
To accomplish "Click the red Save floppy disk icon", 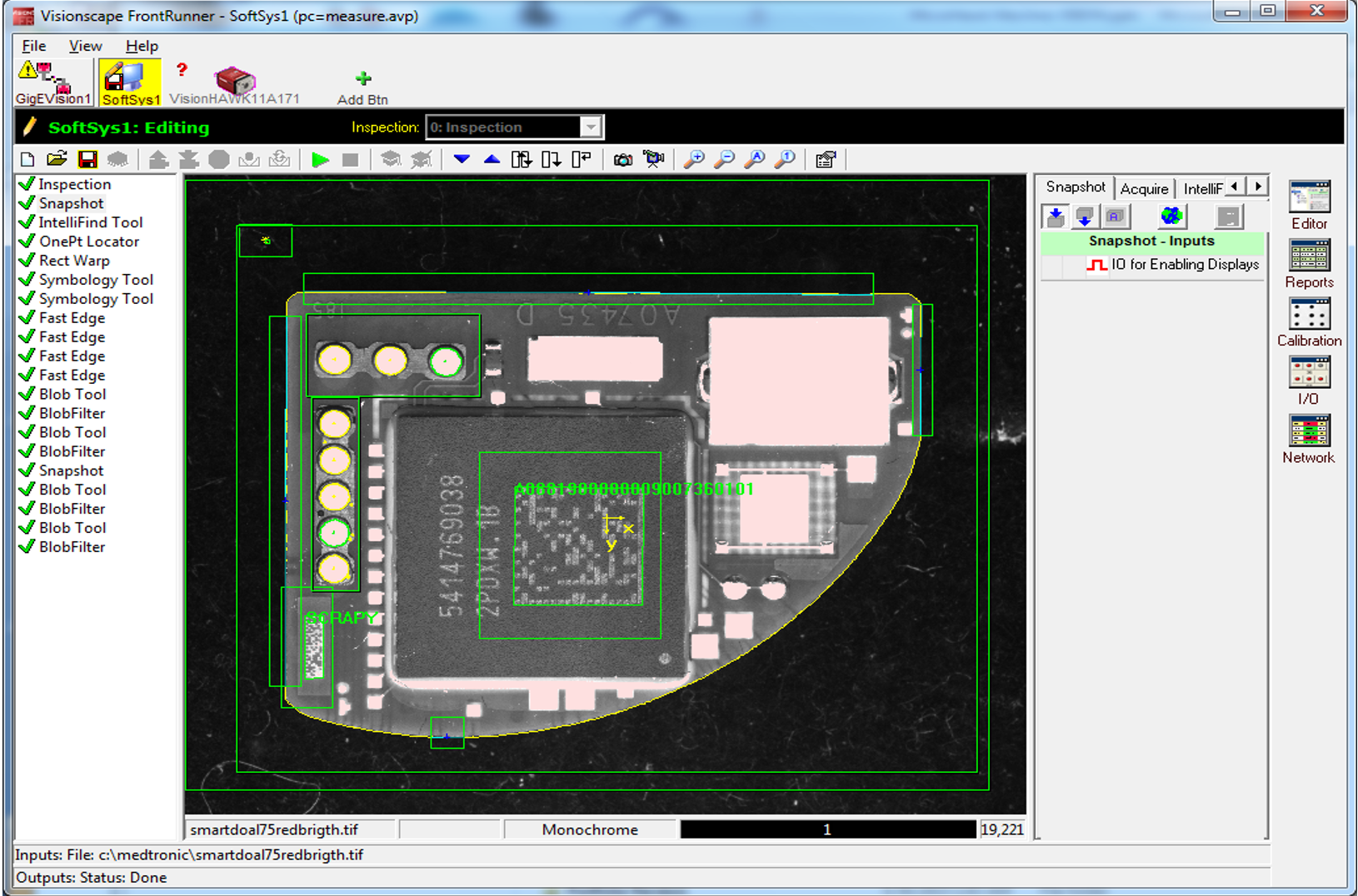I will pos(87,159).
